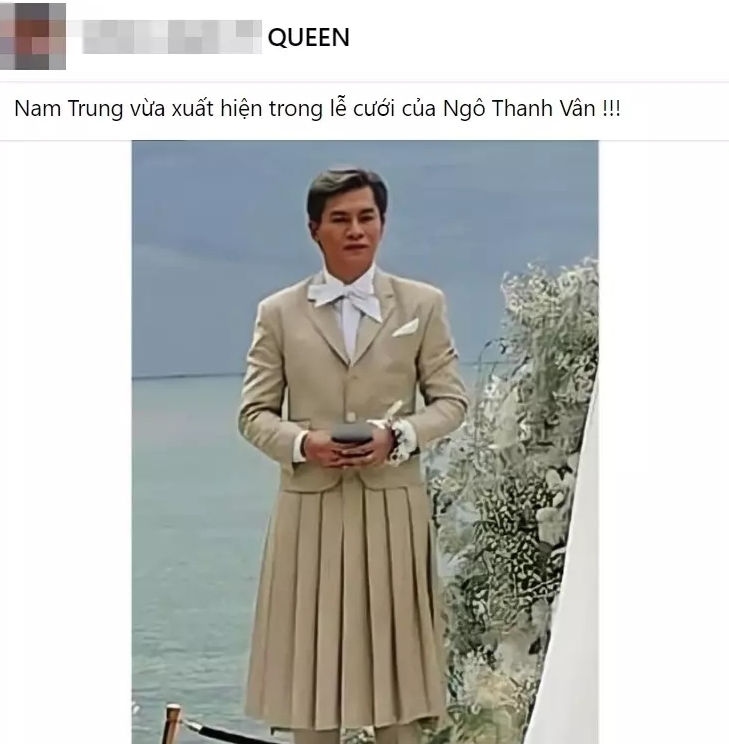729x744 pixels.
Task: Click the phone held in hands
Action: [350, 433]
